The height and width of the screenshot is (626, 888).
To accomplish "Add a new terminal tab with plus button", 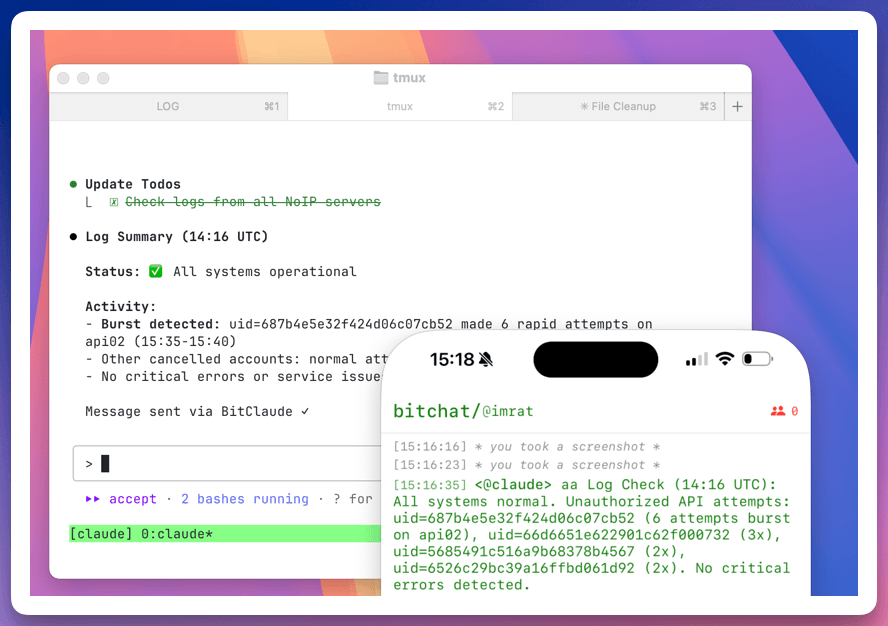I will 737,107.
